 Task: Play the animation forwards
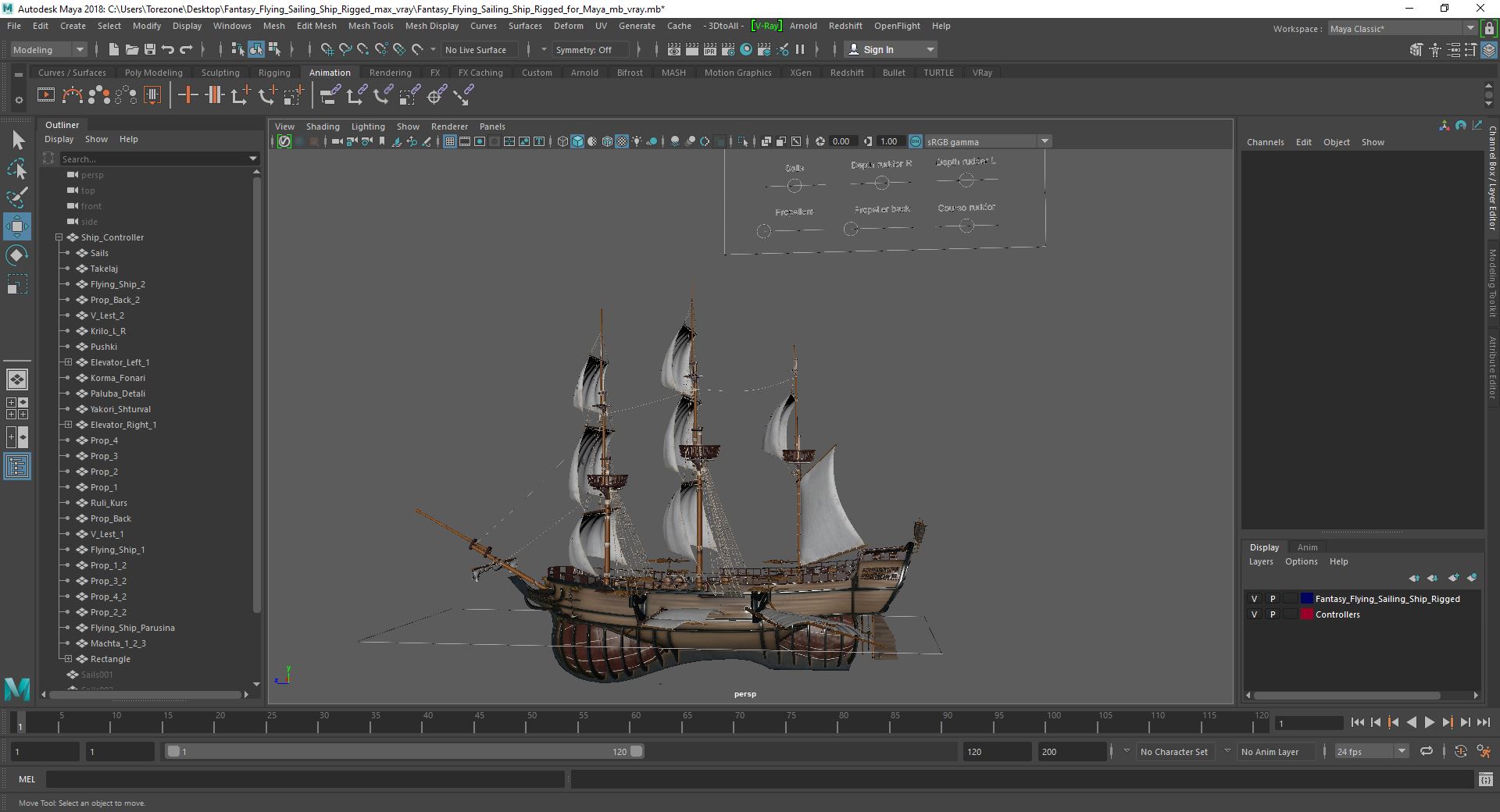coord(1429,722)
